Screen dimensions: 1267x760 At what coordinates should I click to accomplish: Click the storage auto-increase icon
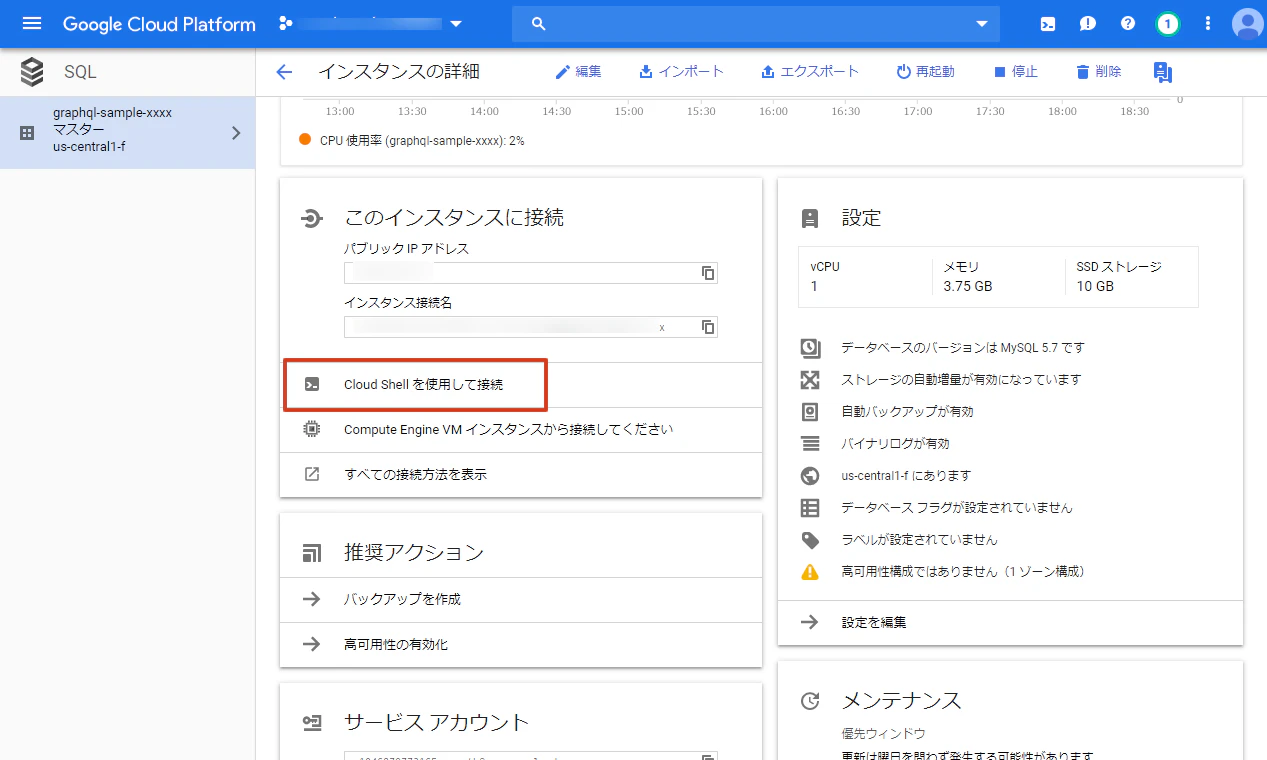point(810,380)
